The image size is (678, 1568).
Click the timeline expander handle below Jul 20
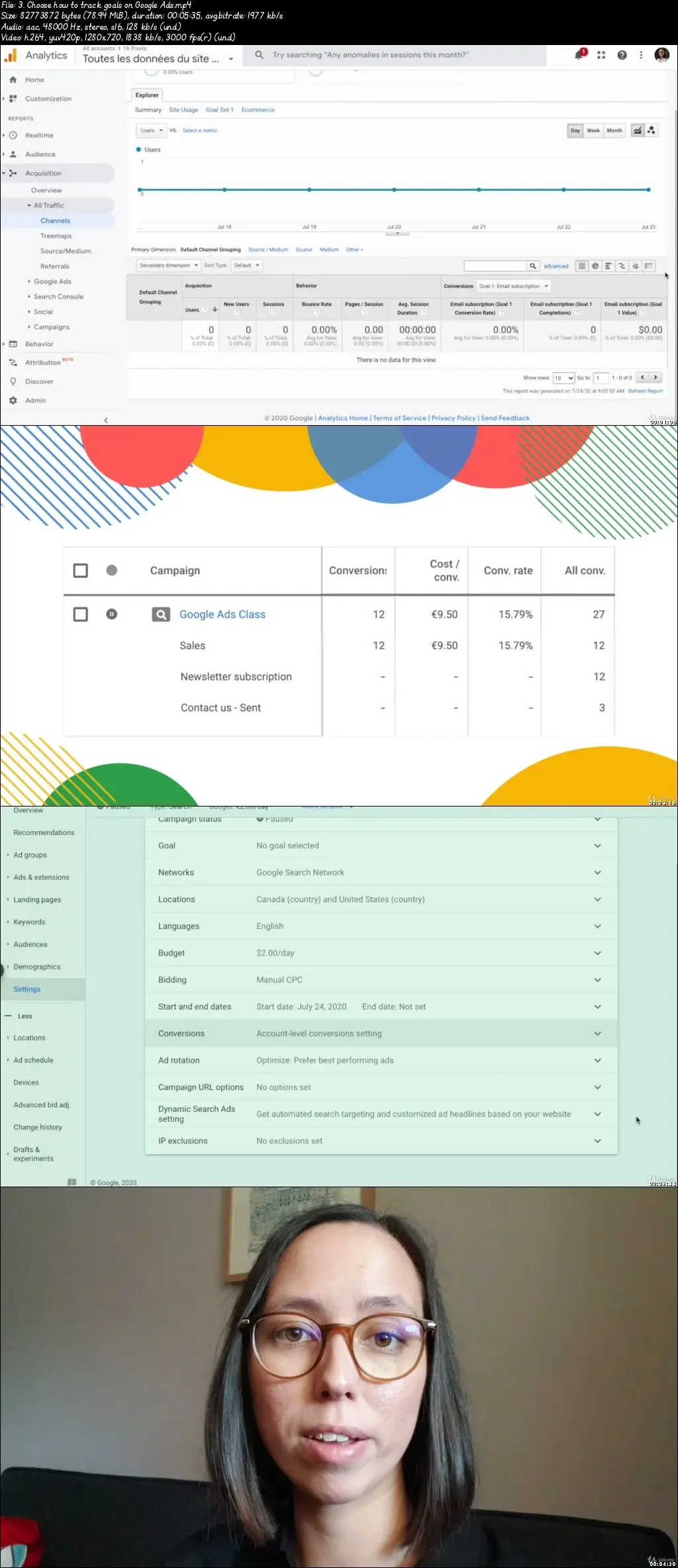click(397, 233)
